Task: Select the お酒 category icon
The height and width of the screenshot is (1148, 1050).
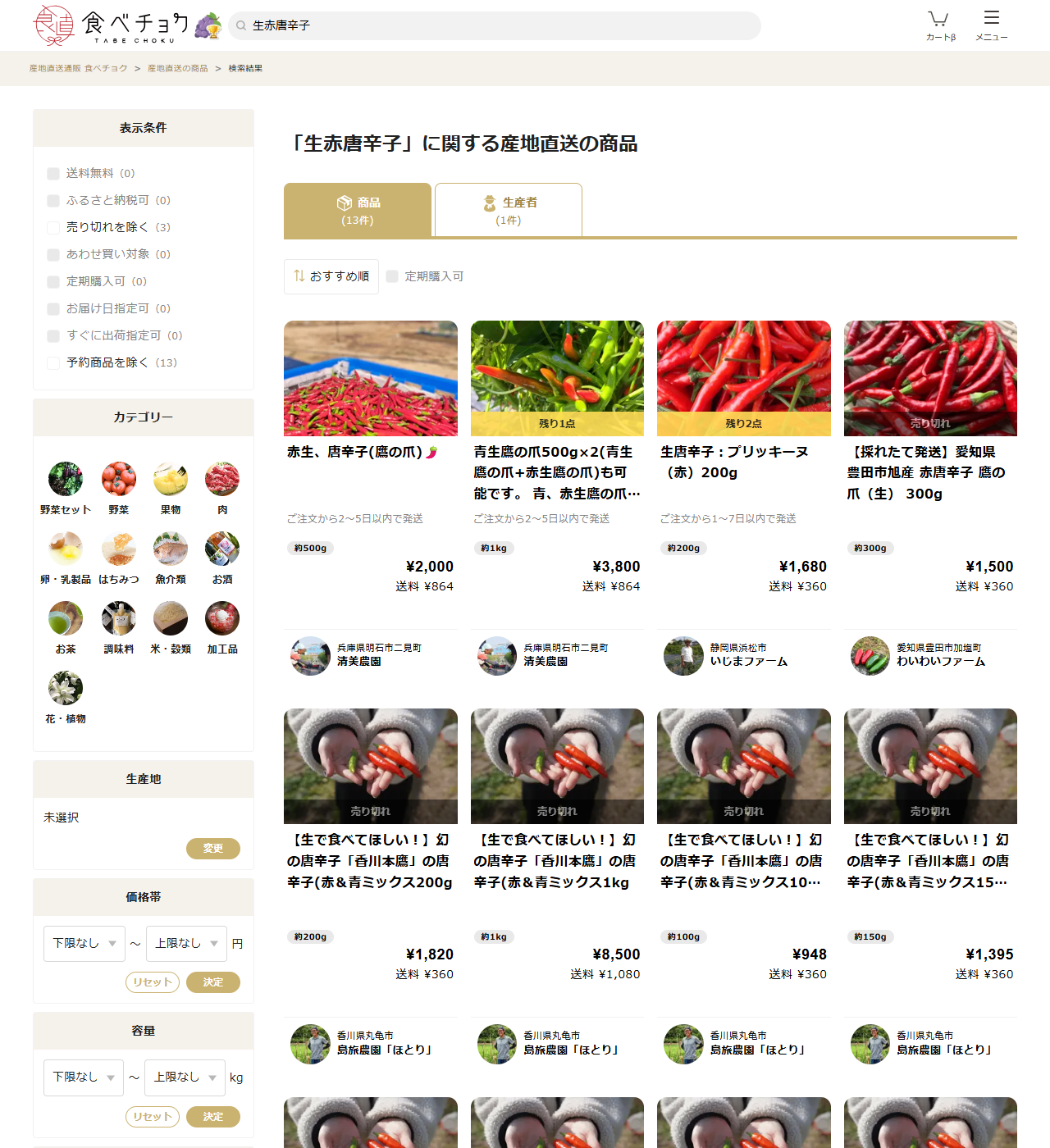Action: [x=222, y=549]
